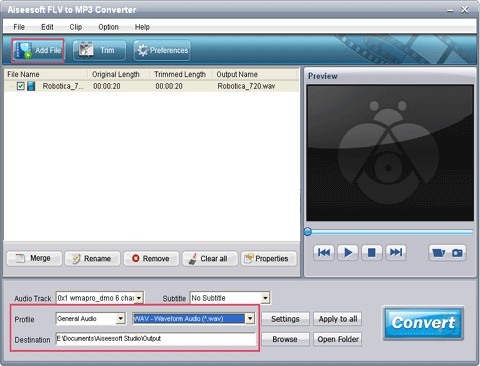Skip to next in preview controls
Screen dimensions: 480x366
[396, 252]
